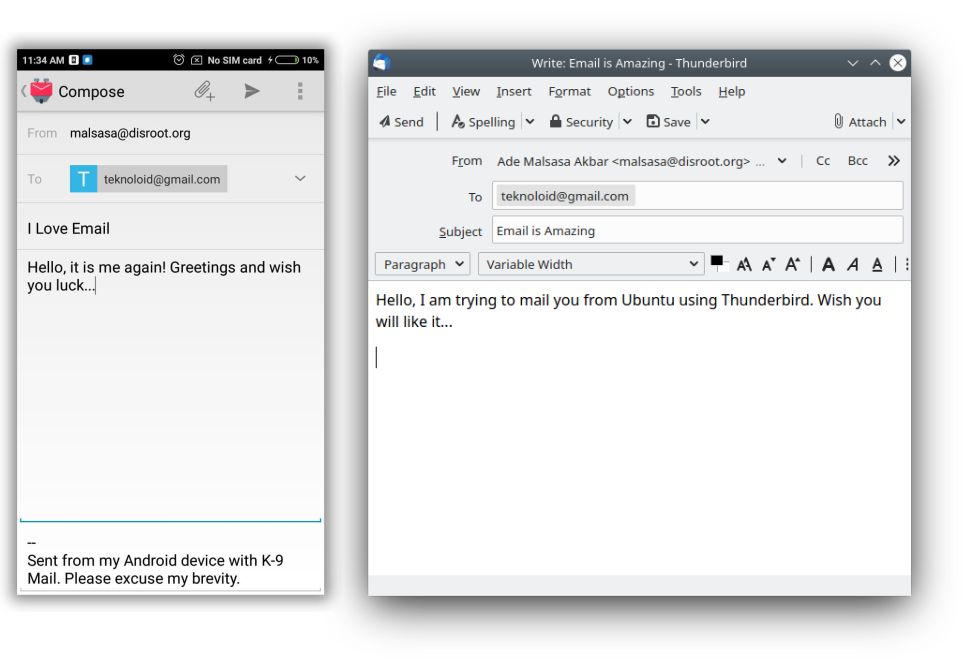Click the teknoloid@gmail.com pill in Thunderbird To field

565,196
